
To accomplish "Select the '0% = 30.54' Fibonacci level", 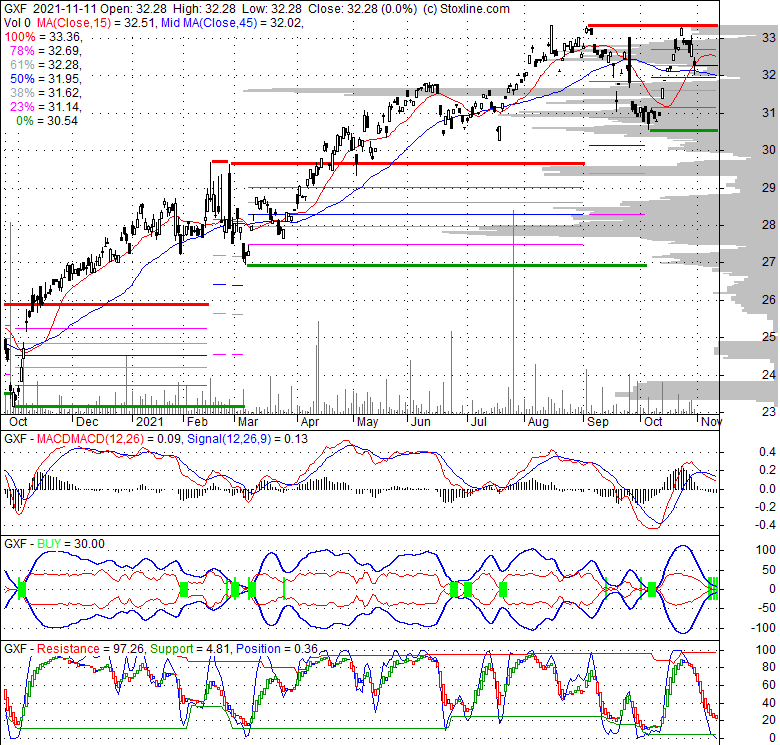I will pos(47,120).
